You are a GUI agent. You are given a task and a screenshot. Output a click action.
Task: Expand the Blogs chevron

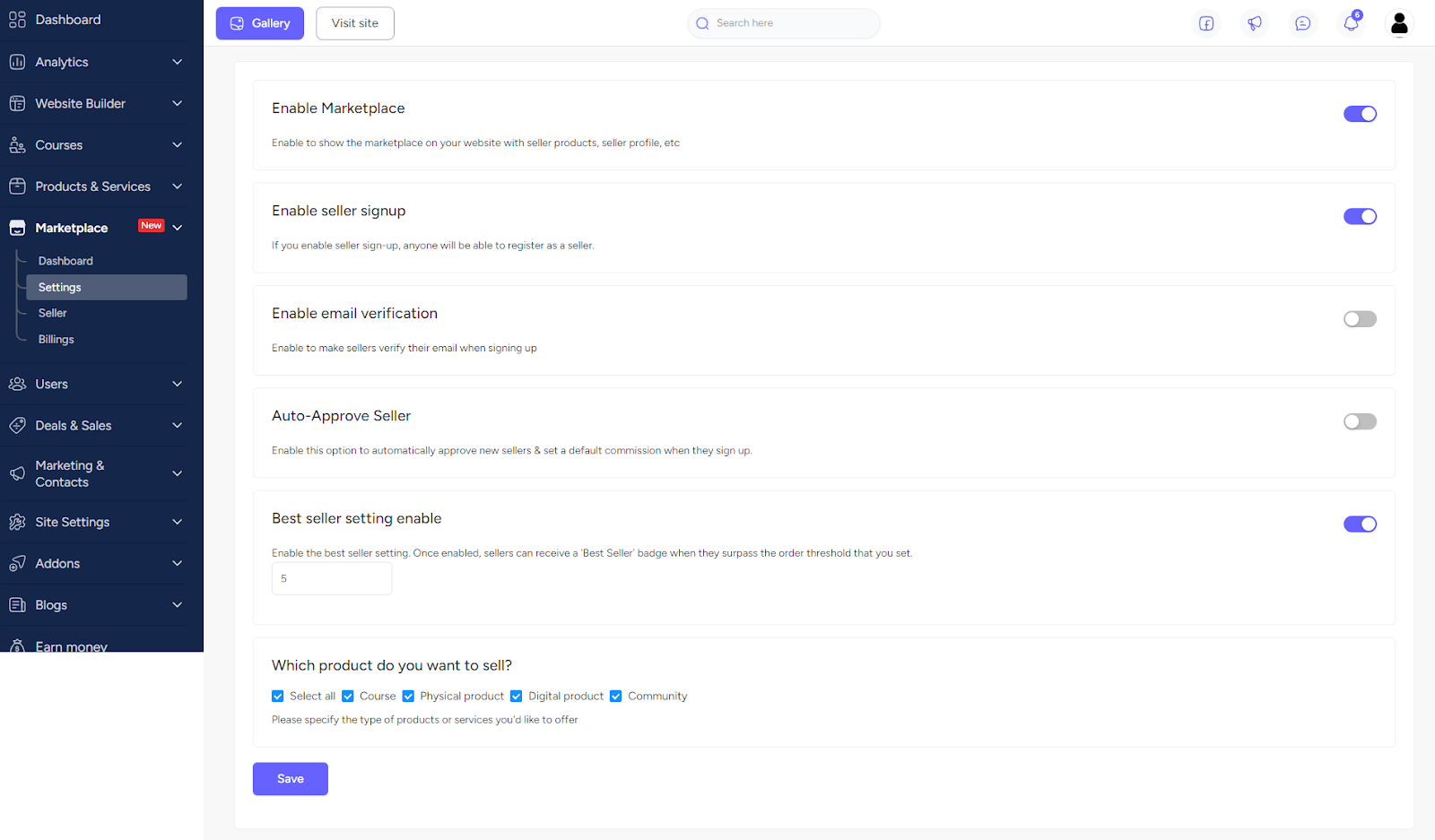[x=178, y=605]
